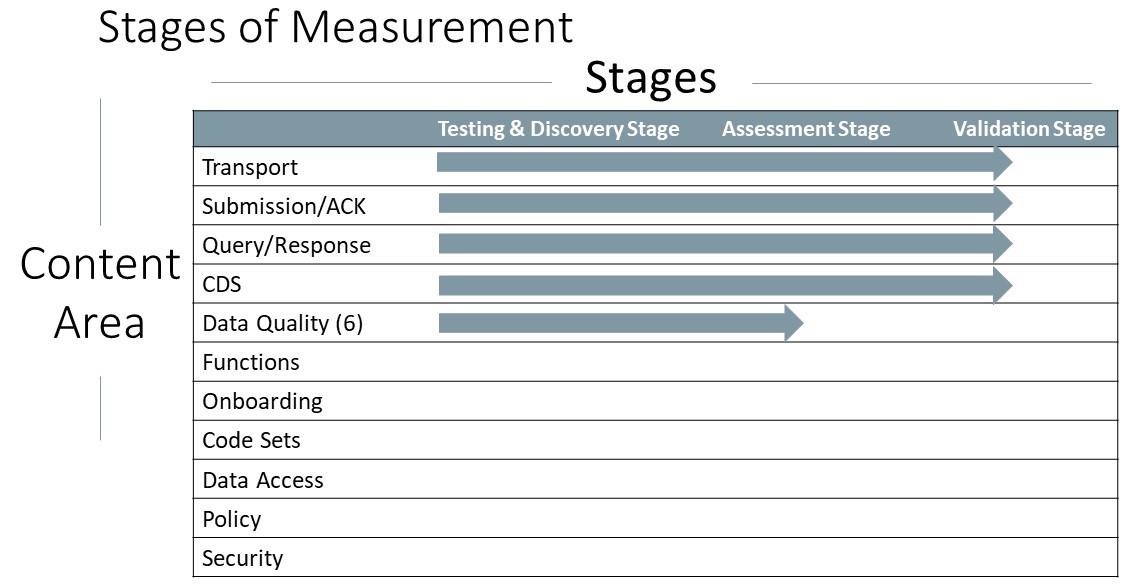Select the Data Access row

655,479
